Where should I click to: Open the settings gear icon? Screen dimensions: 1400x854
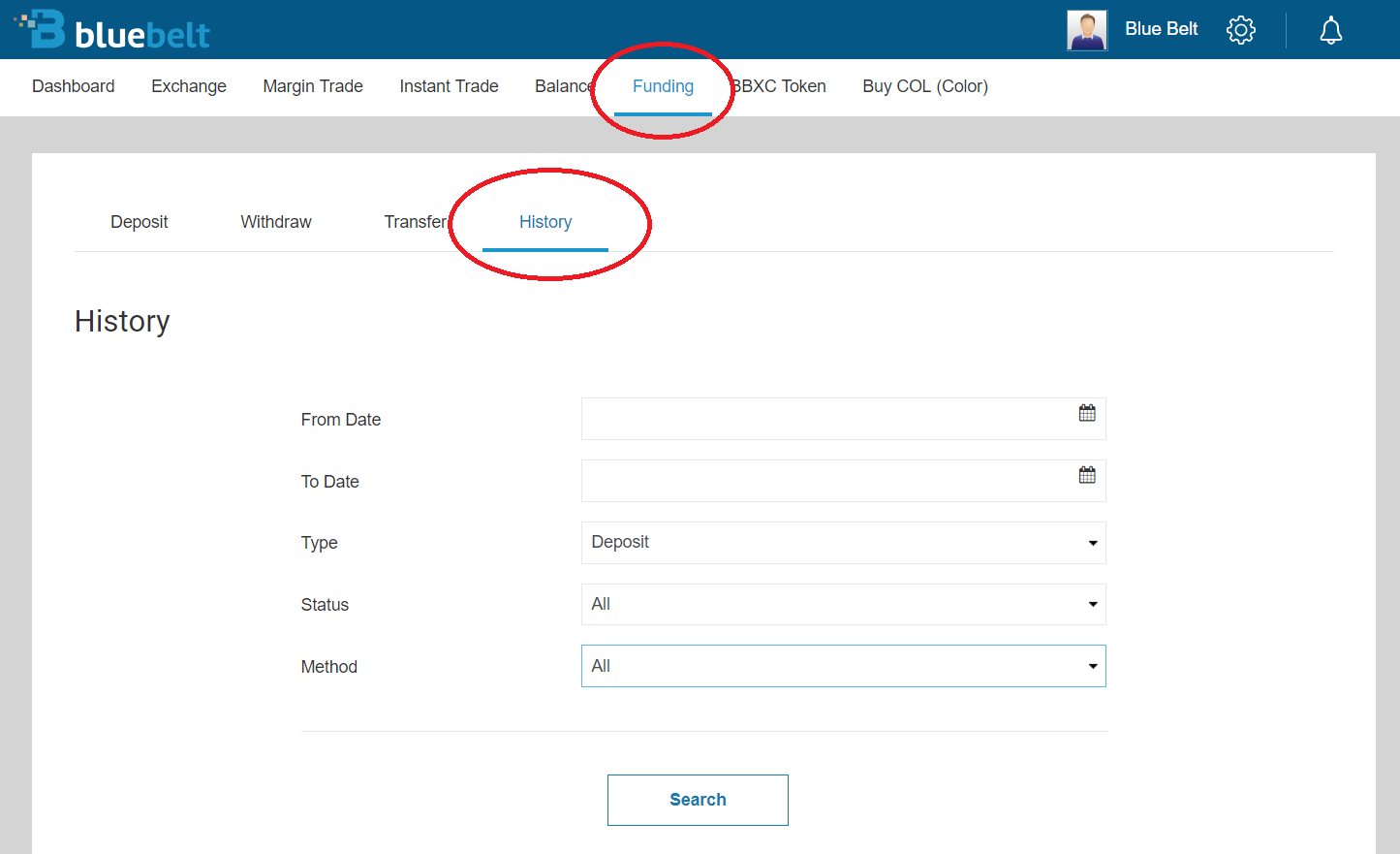click(1240, 30)
